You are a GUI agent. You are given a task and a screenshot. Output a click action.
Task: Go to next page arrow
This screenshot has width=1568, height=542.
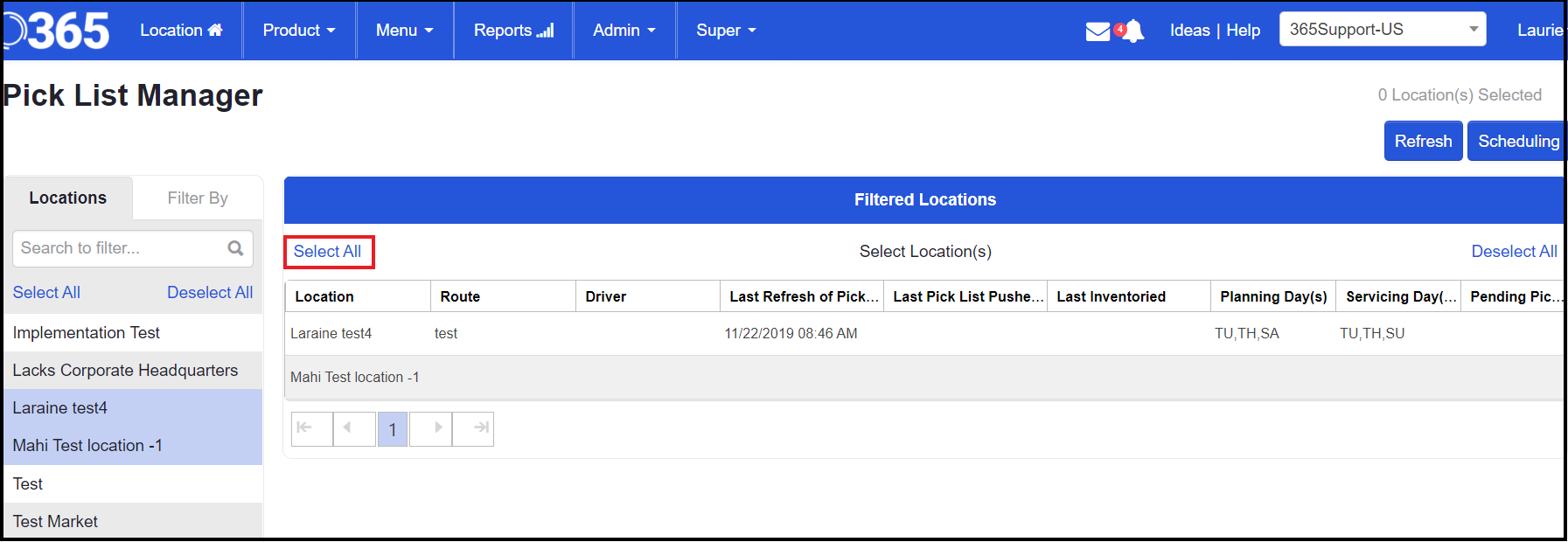431,428
